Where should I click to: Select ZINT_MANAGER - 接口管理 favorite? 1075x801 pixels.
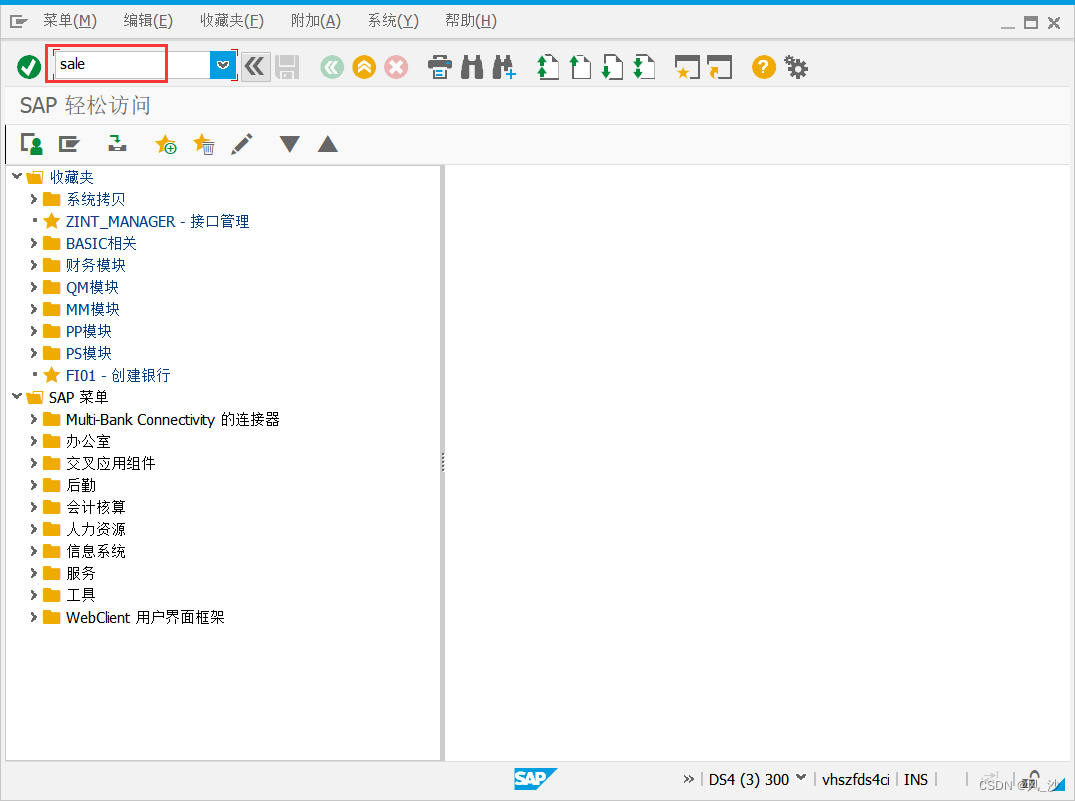point(157,222)
